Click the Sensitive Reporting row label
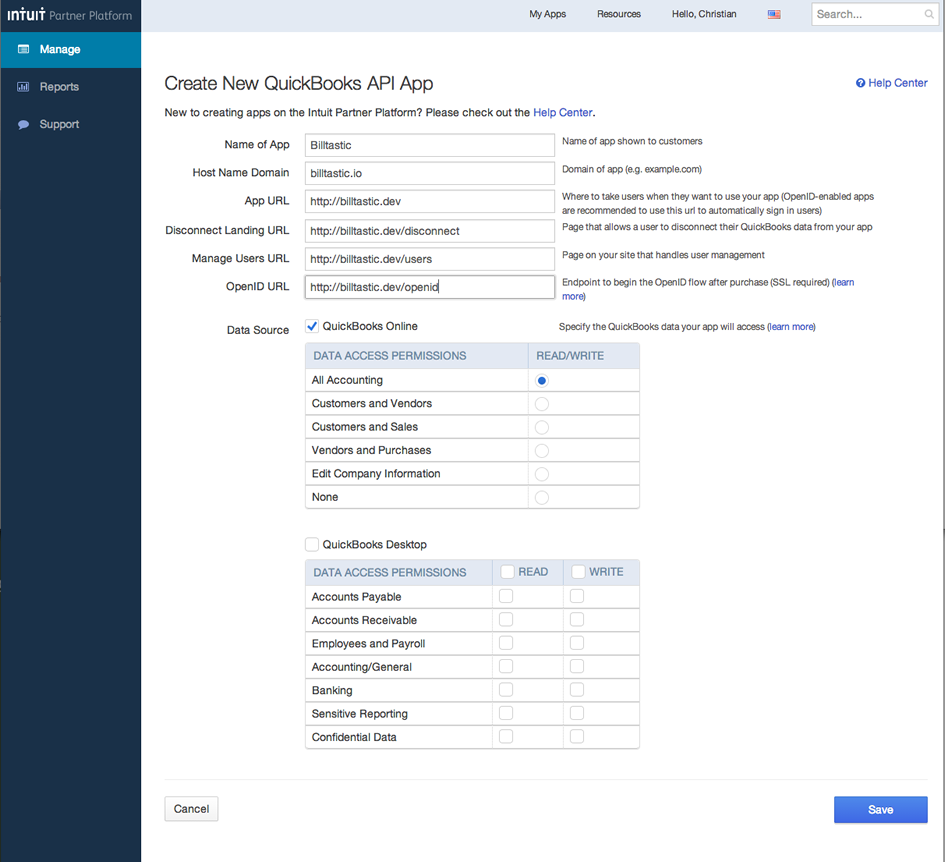 360,714
